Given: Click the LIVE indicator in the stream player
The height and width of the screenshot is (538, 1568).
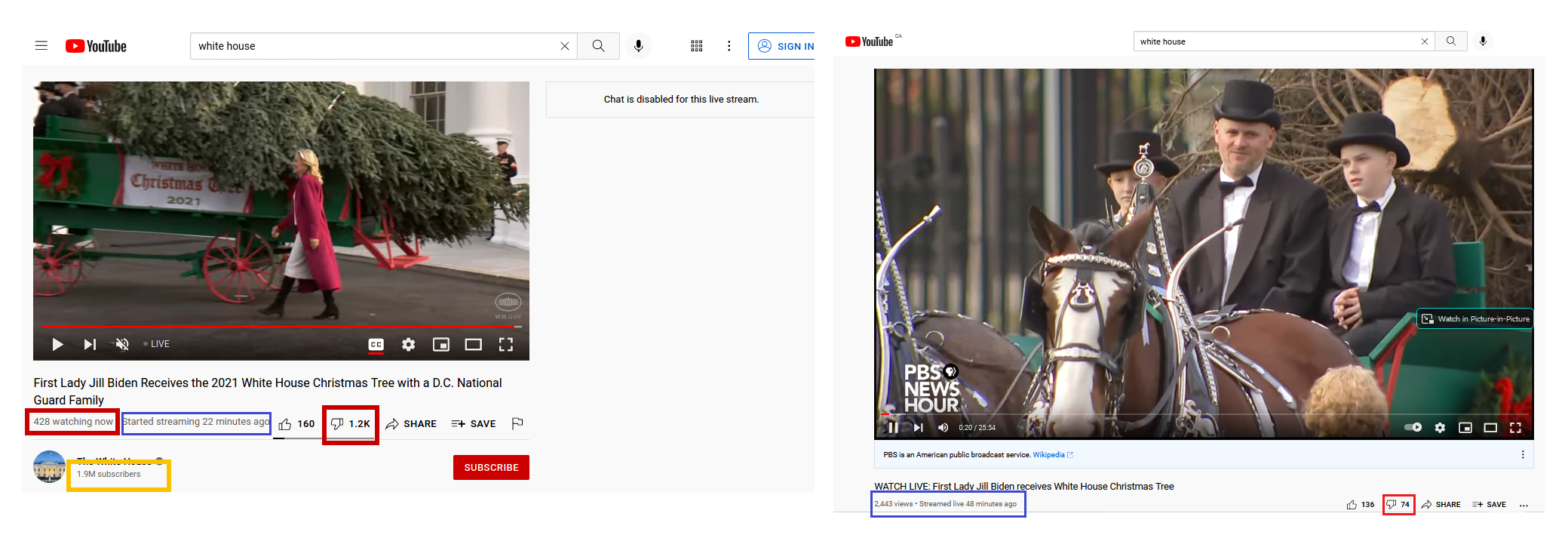Looking at the screenshot, I should (x=157, y=344).
